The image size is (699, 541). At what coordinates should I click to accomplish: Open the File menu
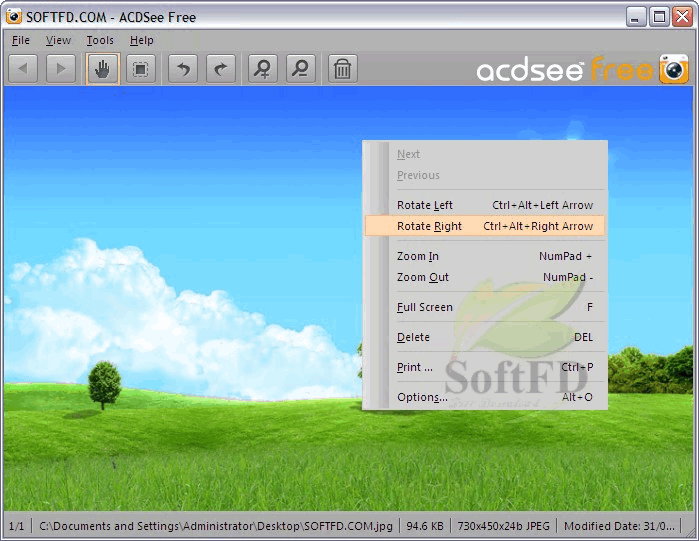pos(21,40)
